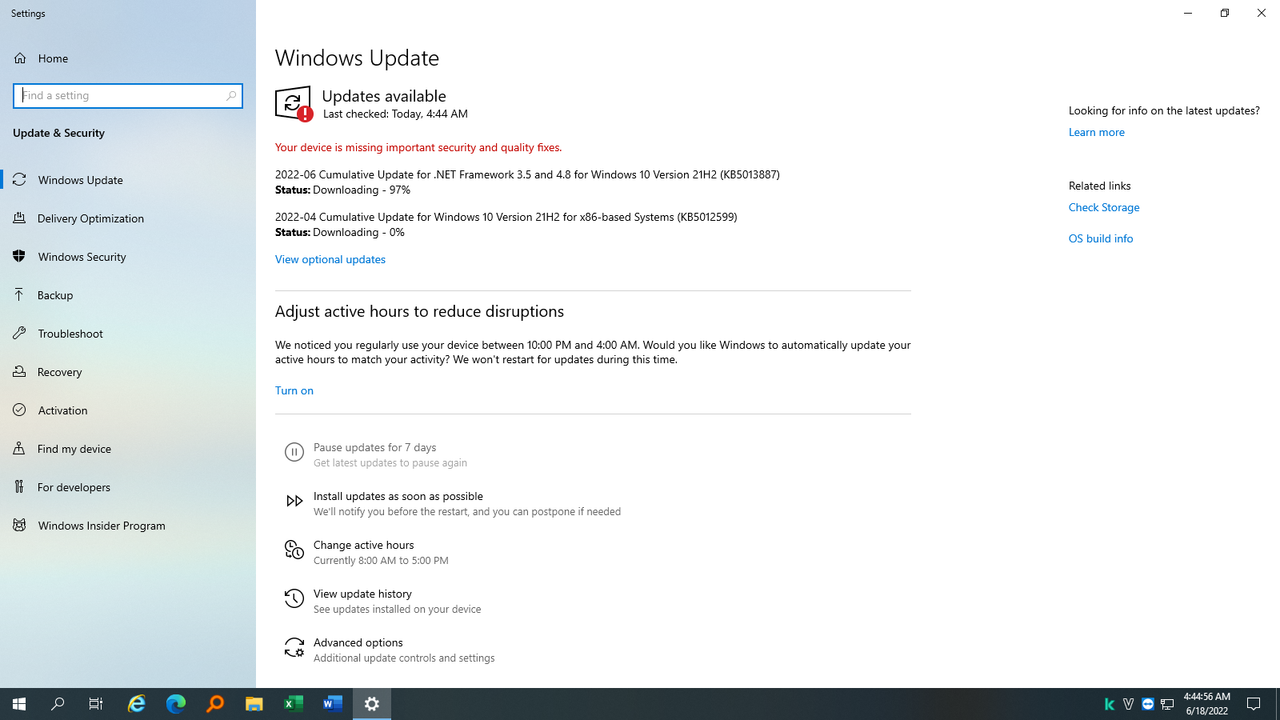Click the missing security fixes warning text
The image size is (1280, 720).
pyautogui.click(x=418, y=148)
